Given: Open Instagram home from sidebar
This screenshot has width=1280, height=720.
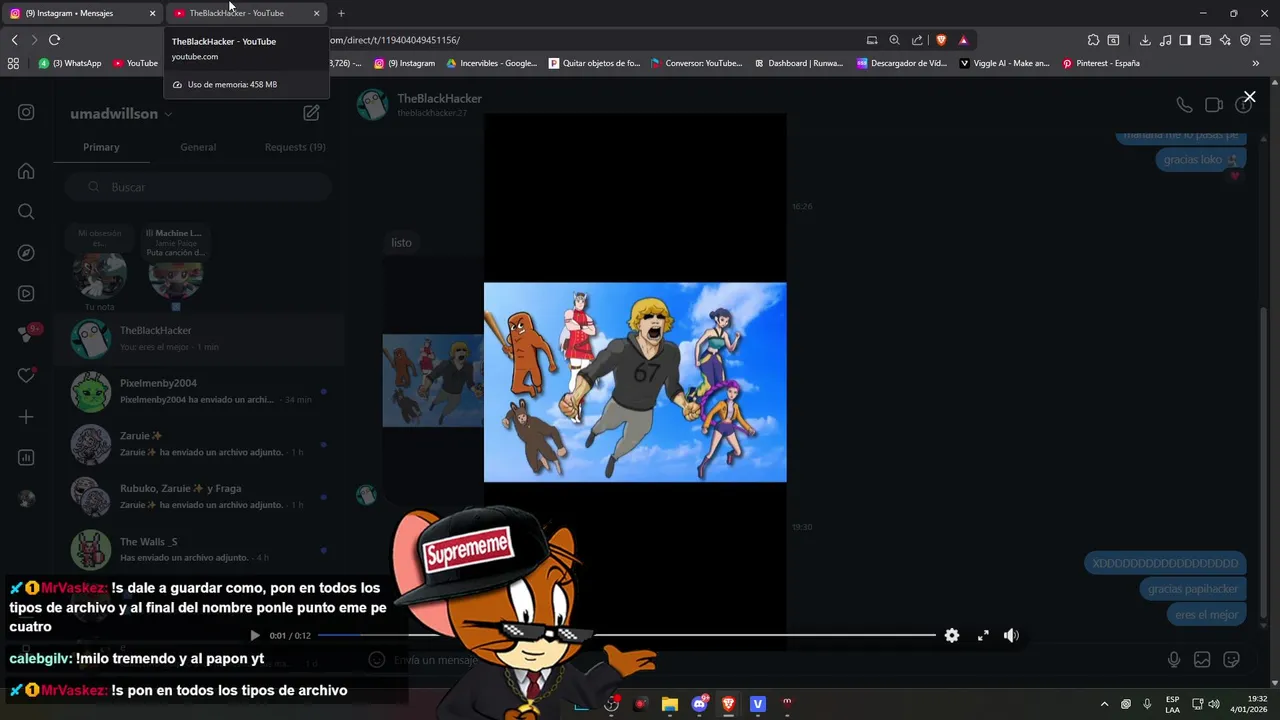Looking at the screenshot, I should click(x=26, y=172).
